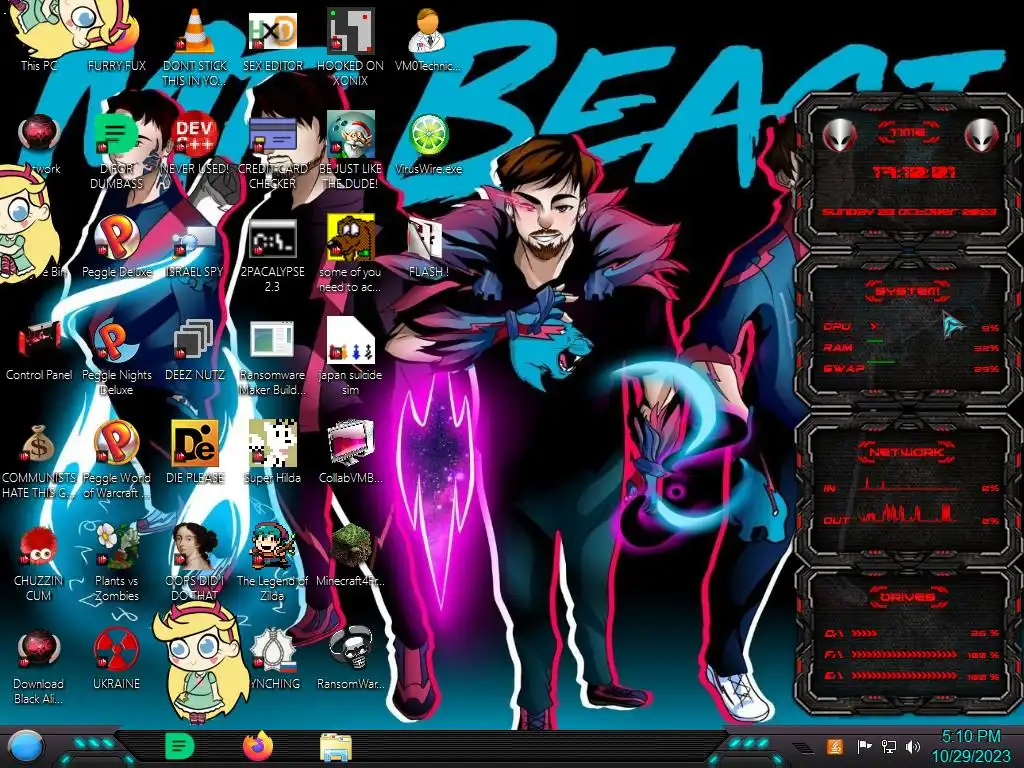
Task: Open the DIE PLEASE De icon
Action: [x=195, y=453]
